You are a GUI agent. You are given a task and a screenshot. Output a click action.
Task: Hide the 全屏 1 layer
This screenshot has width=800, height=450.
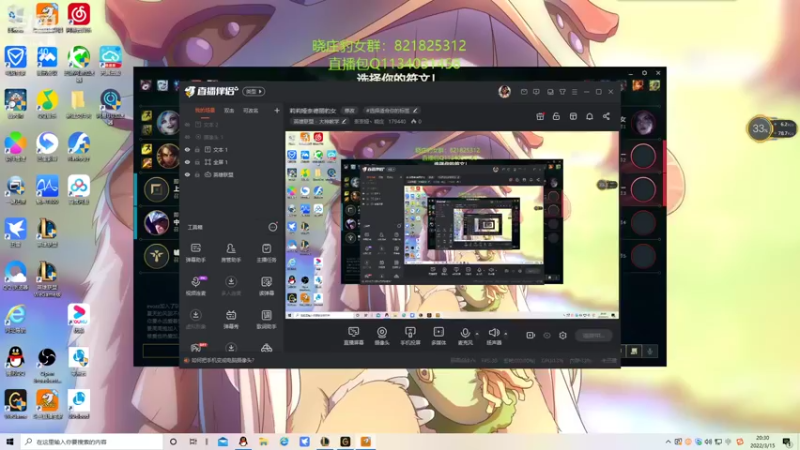pyautogui.click(x=187, y=162)
